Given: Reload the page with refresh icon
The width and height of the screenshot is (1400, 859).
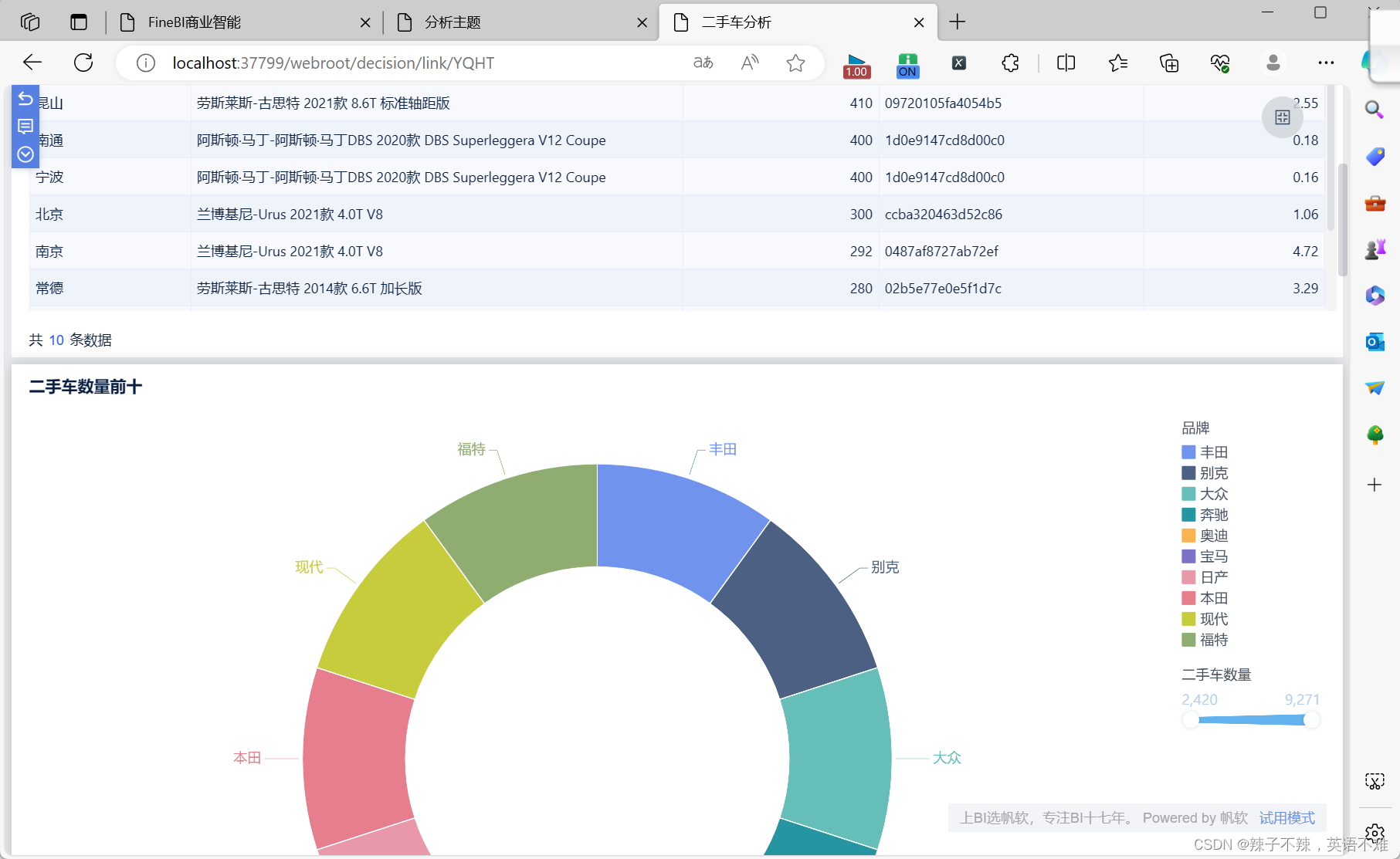Looking at the screenshot, I should [x=83, y=63].
